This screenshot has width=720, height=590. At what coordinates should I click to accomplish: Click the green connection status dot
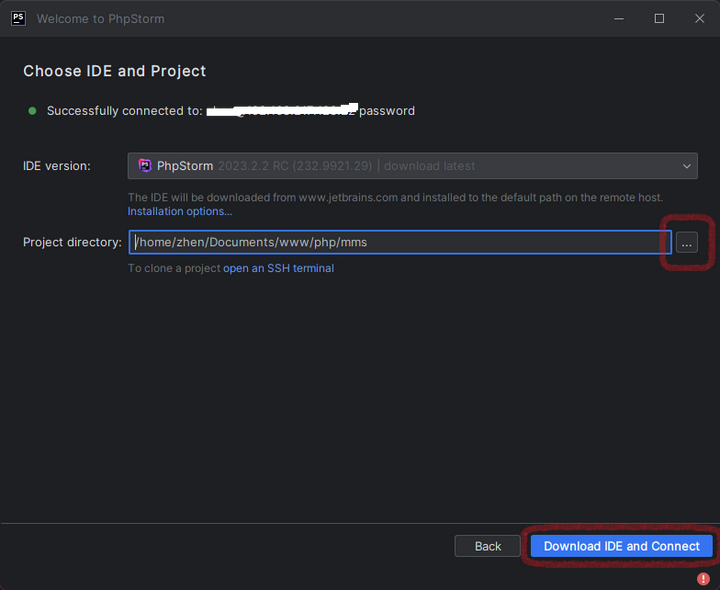(x=32, y=111)
